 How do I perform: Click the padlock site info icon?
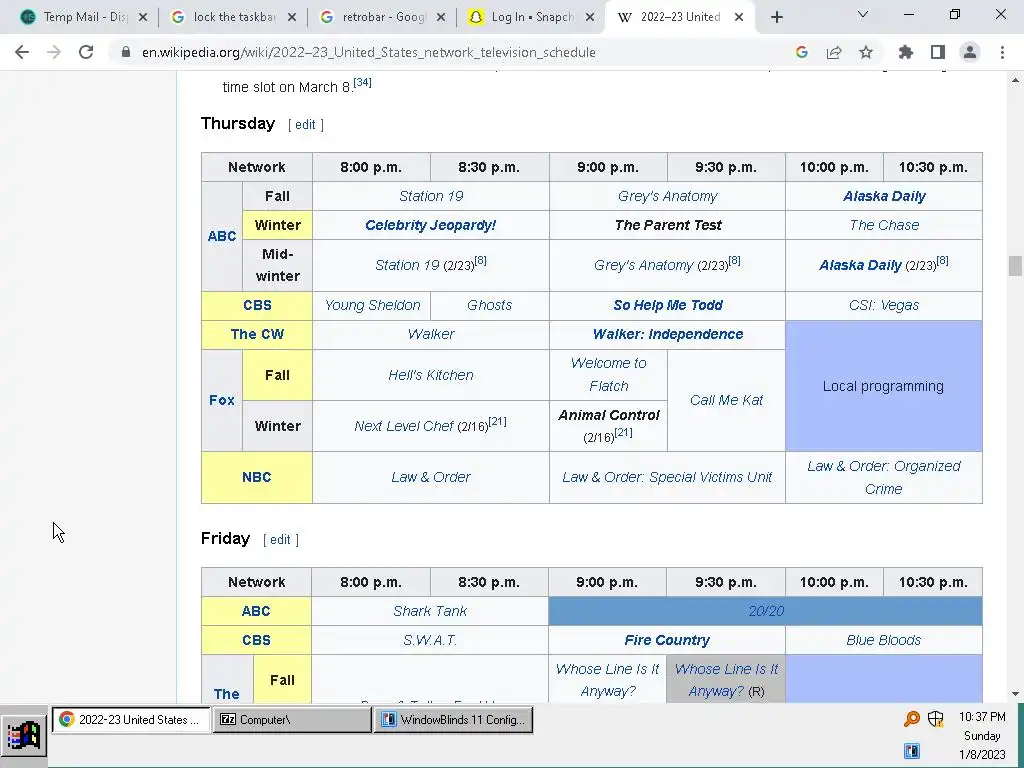[x=126, y=52]
